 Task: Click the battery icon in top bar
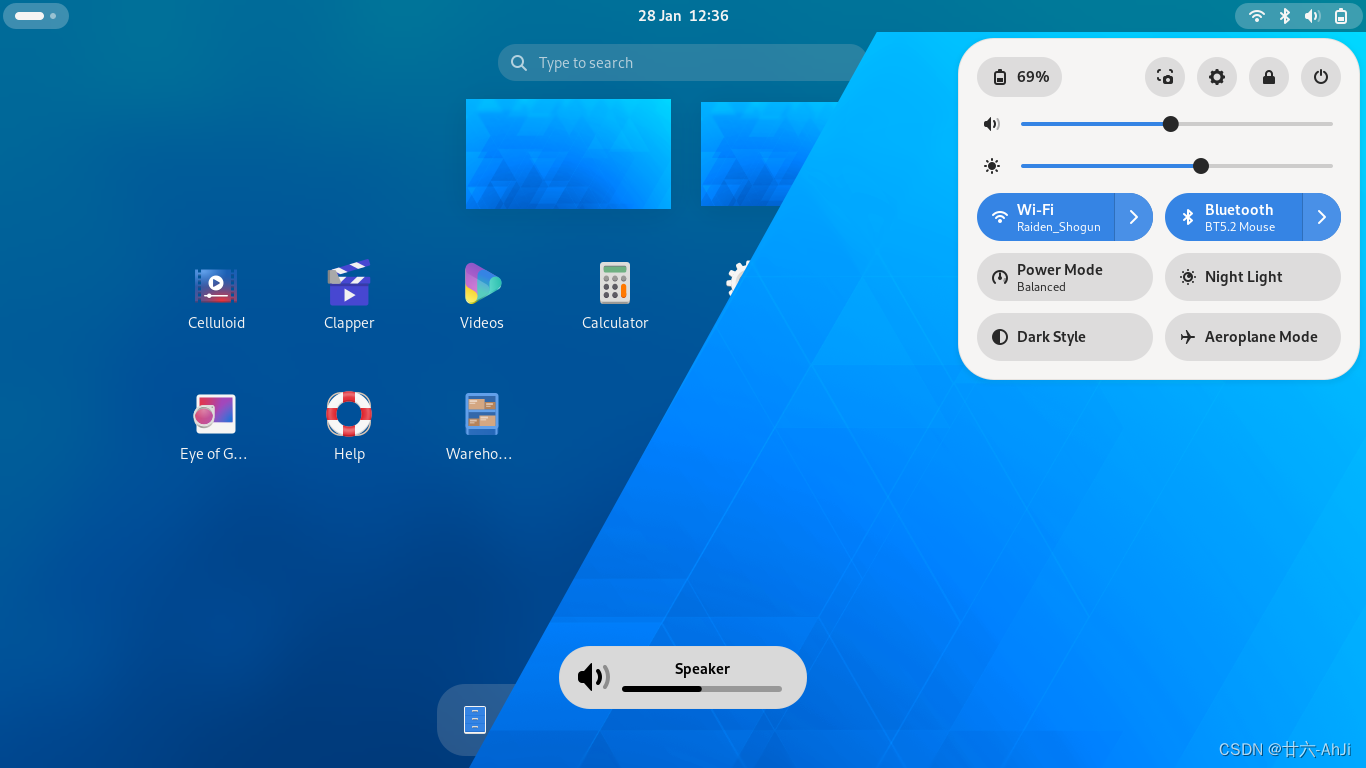[x=1341, y=16]
